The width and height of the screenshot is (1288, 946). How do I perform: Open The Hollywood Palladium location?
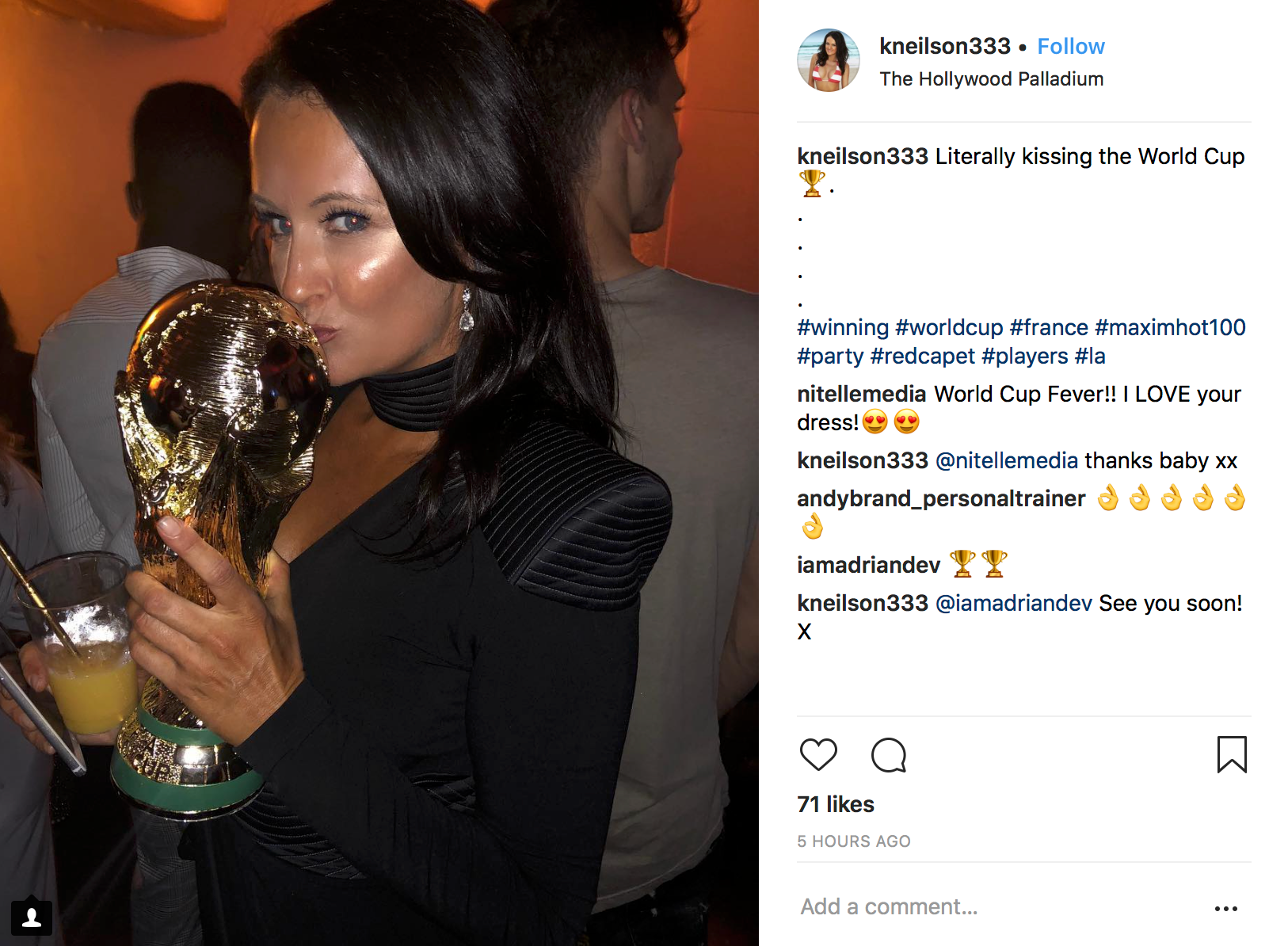[991, 79]
